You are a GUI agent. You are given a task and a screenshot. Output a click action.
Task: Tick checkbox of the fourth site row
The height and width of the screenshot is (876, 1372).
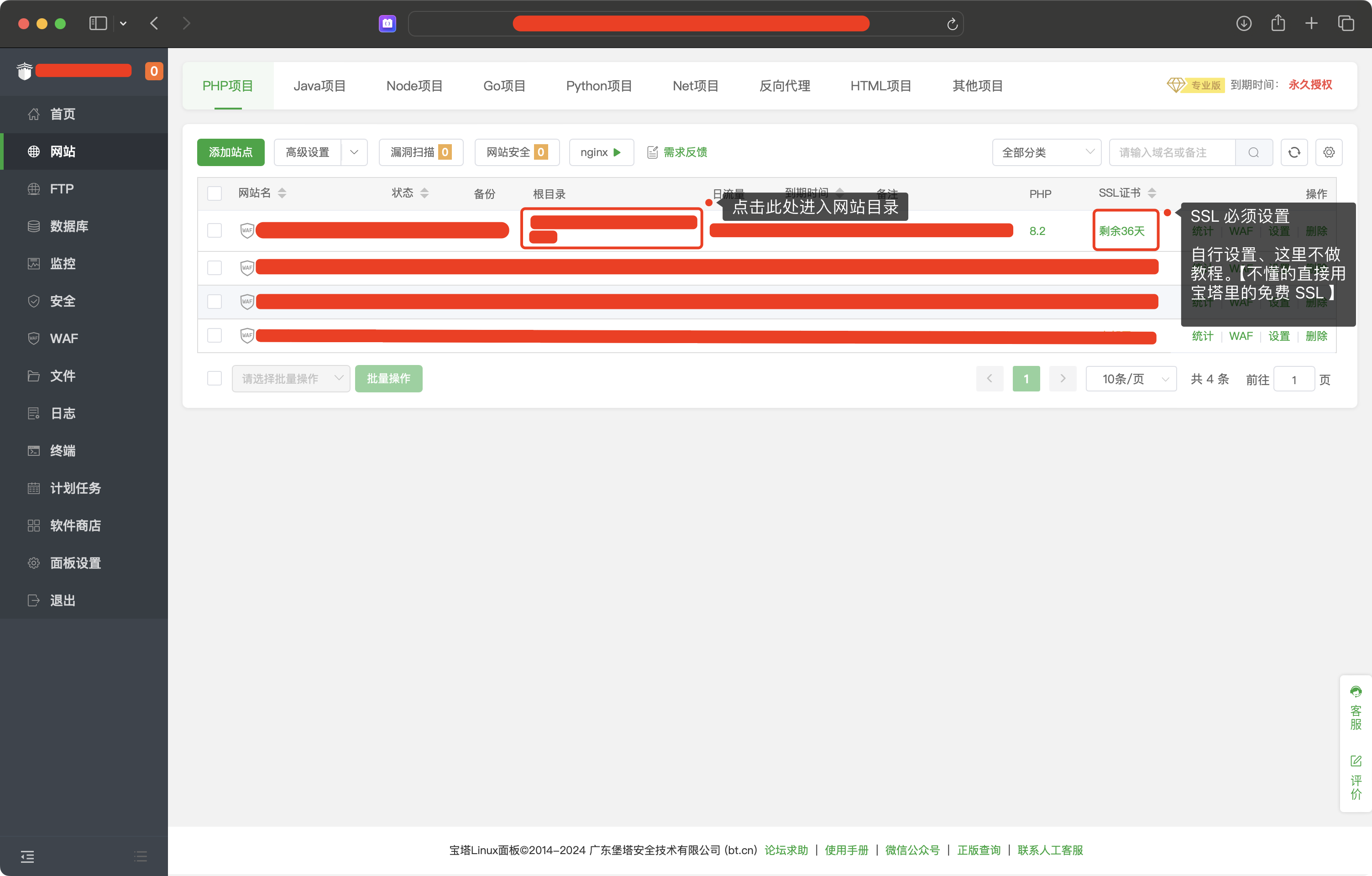click(214, 335)
